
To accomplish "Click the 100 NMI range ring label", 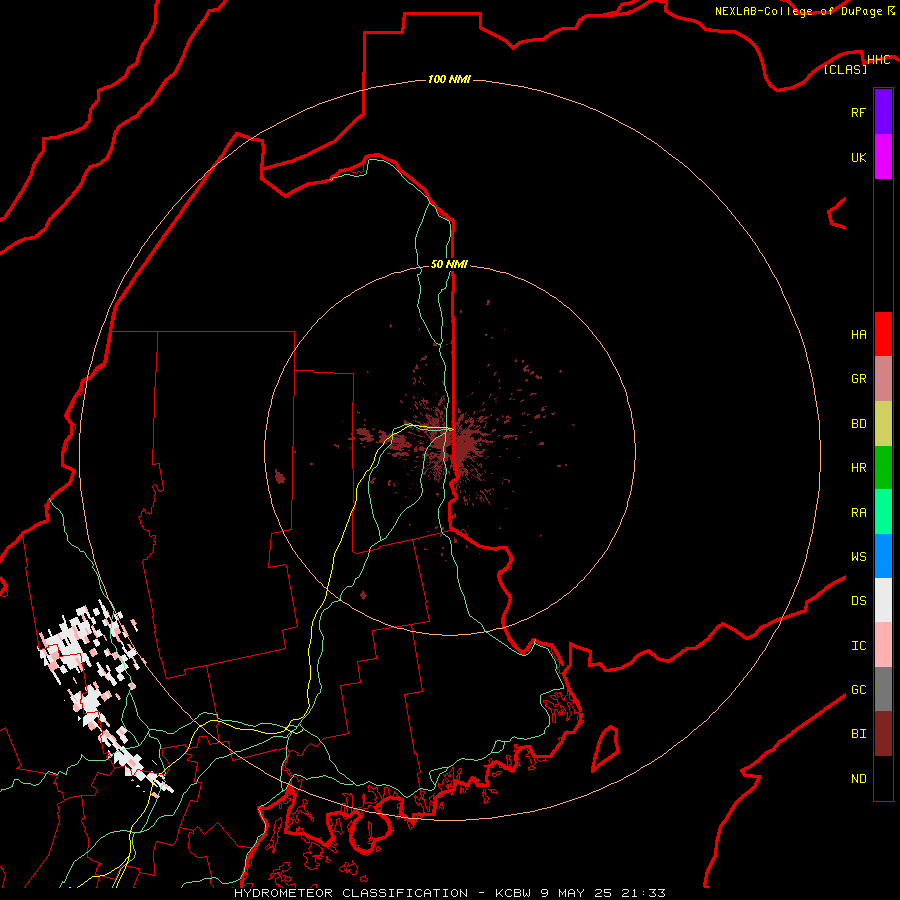I will tap(449, 79).
